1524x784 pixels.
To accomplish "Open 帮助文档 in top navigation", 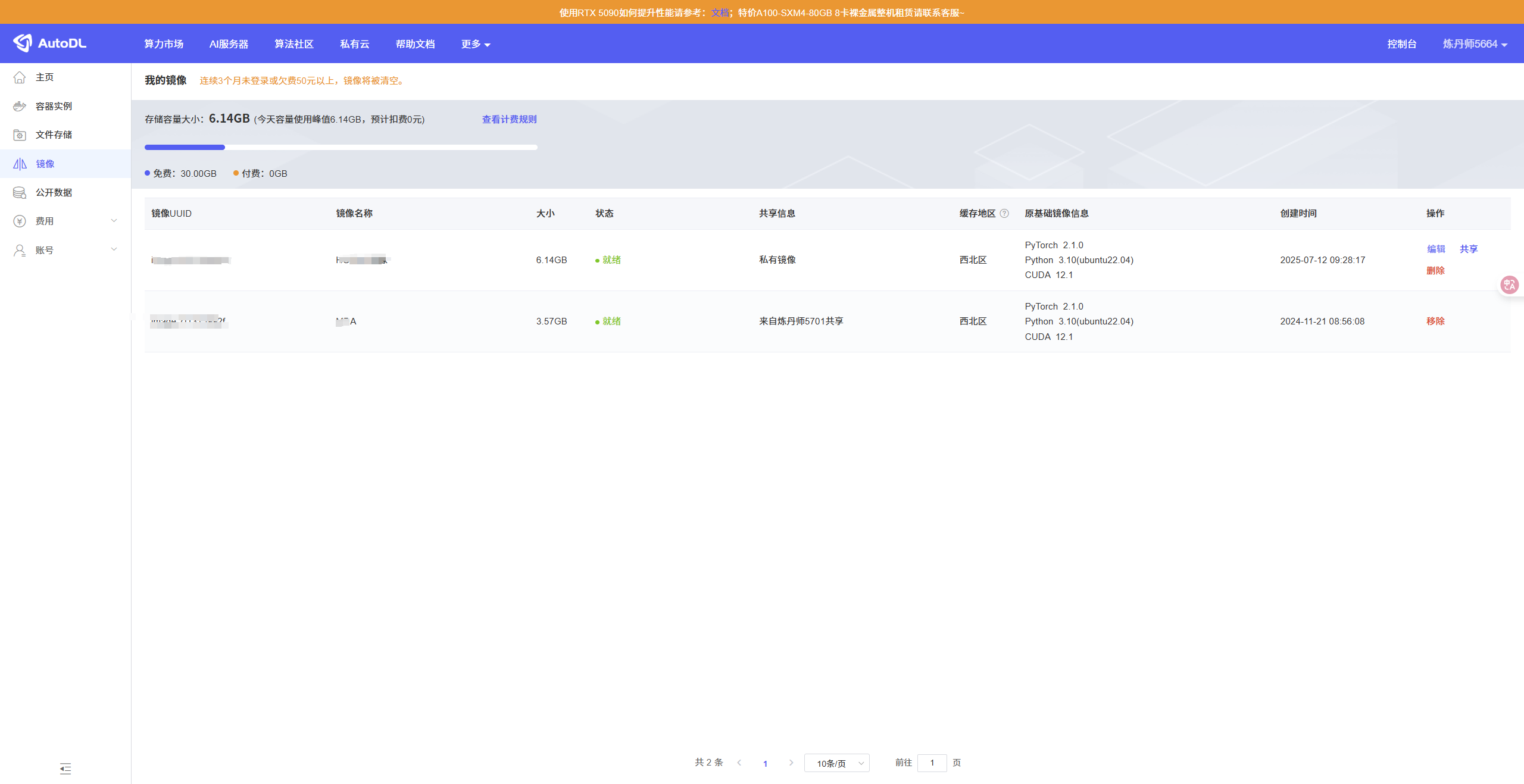I will (x=415, y=44).
